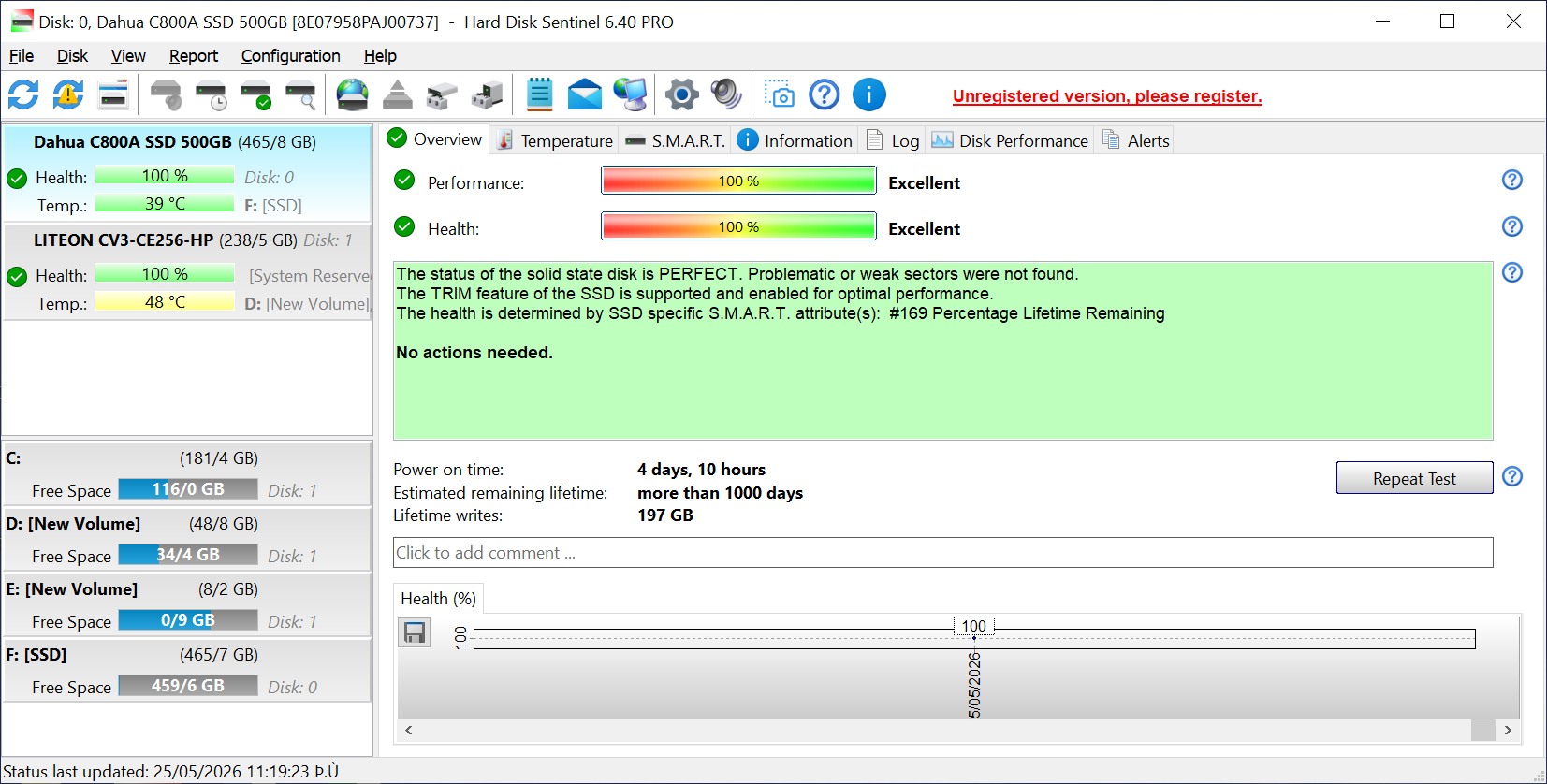Open the Report menu
The image size is (1547, 784).
coord(194,56)
